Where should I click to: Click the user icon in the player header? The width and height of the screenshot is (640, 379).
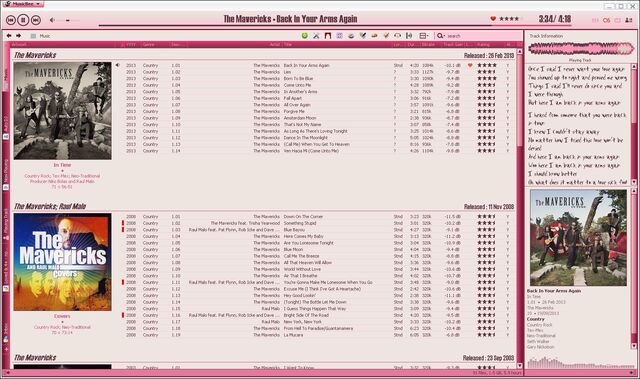pyautogui.click(x=629, y=20)
